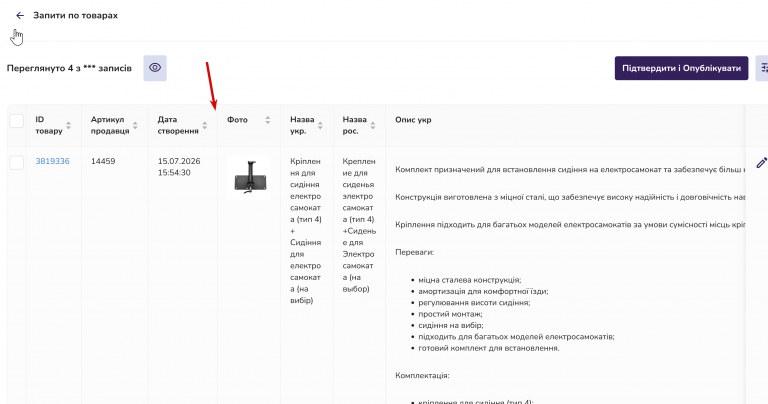Viewport: 768px width, 404px height.
Task: Open product ID 3819336 link
Action: [52, 161]
